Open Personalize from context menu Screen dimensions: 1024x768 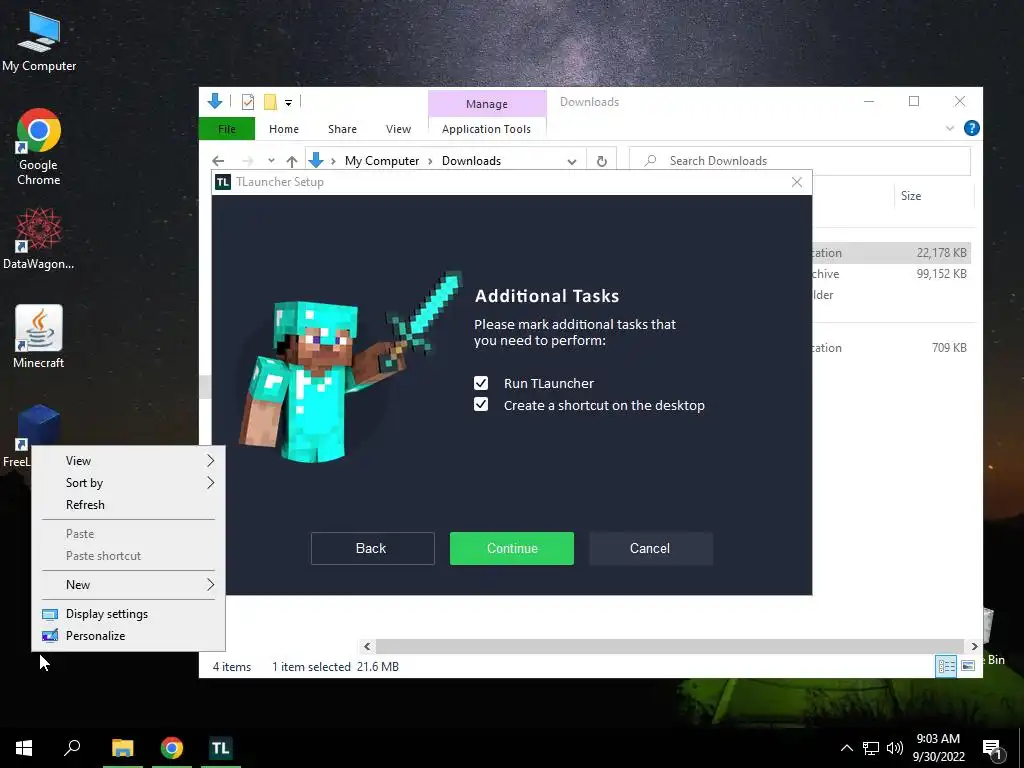click(x=129, y=635)
